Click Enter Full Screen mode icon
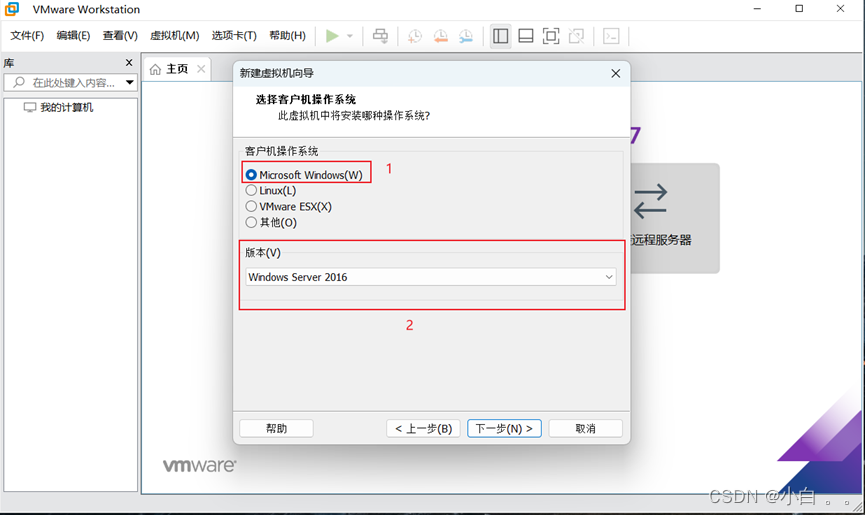The height and width of the screenshot is (515, 865). (551, 36)
